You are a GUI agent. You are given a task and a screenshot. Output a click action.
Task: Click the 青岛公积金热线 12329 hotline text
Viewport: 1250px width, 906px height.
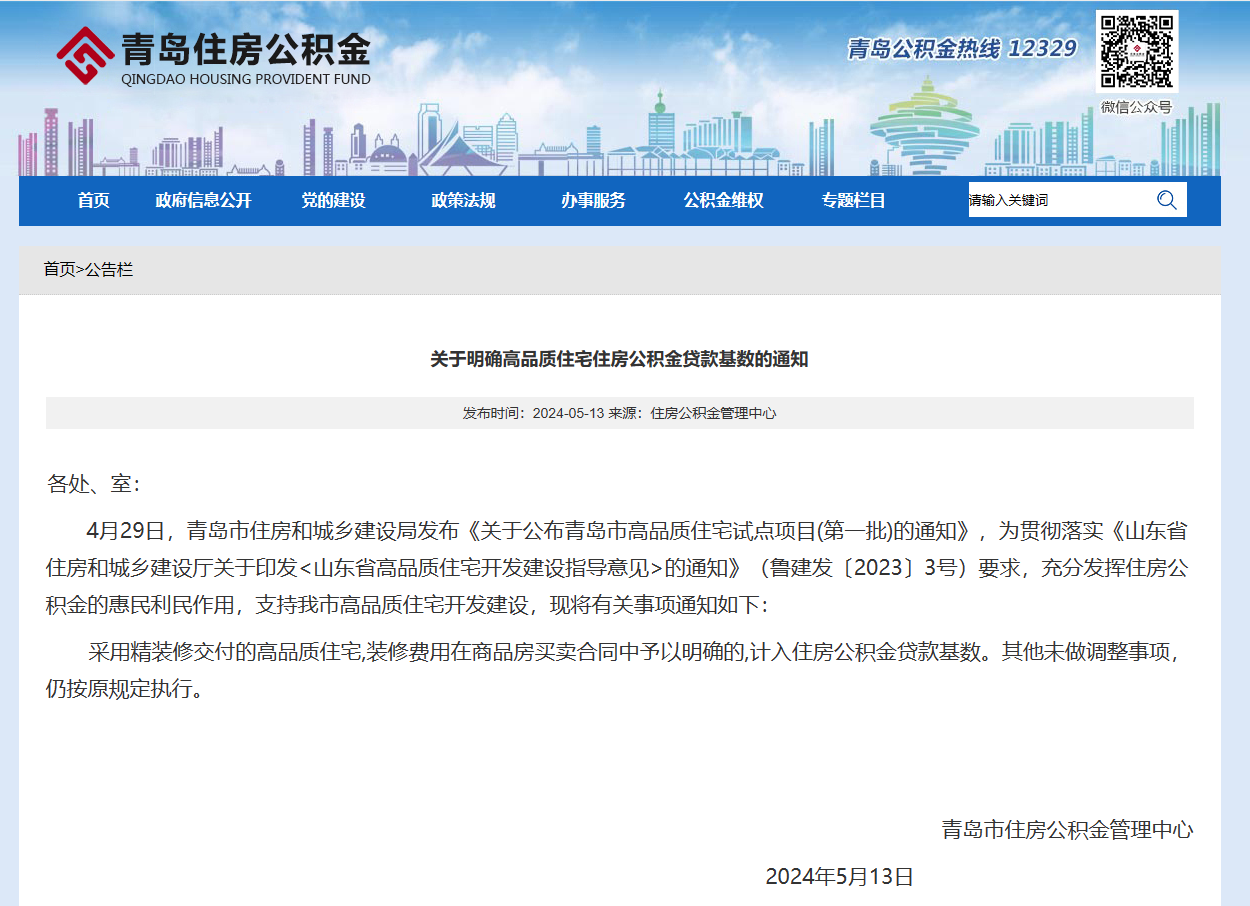point(961,49)
